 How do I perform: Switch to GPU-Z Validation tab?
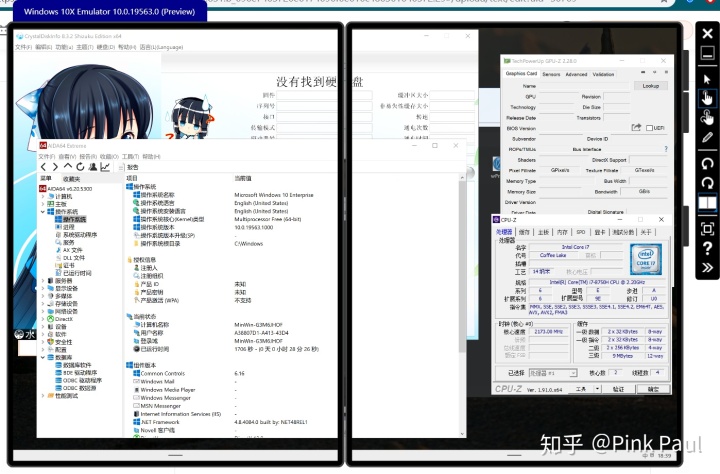(x=603, y=74)
